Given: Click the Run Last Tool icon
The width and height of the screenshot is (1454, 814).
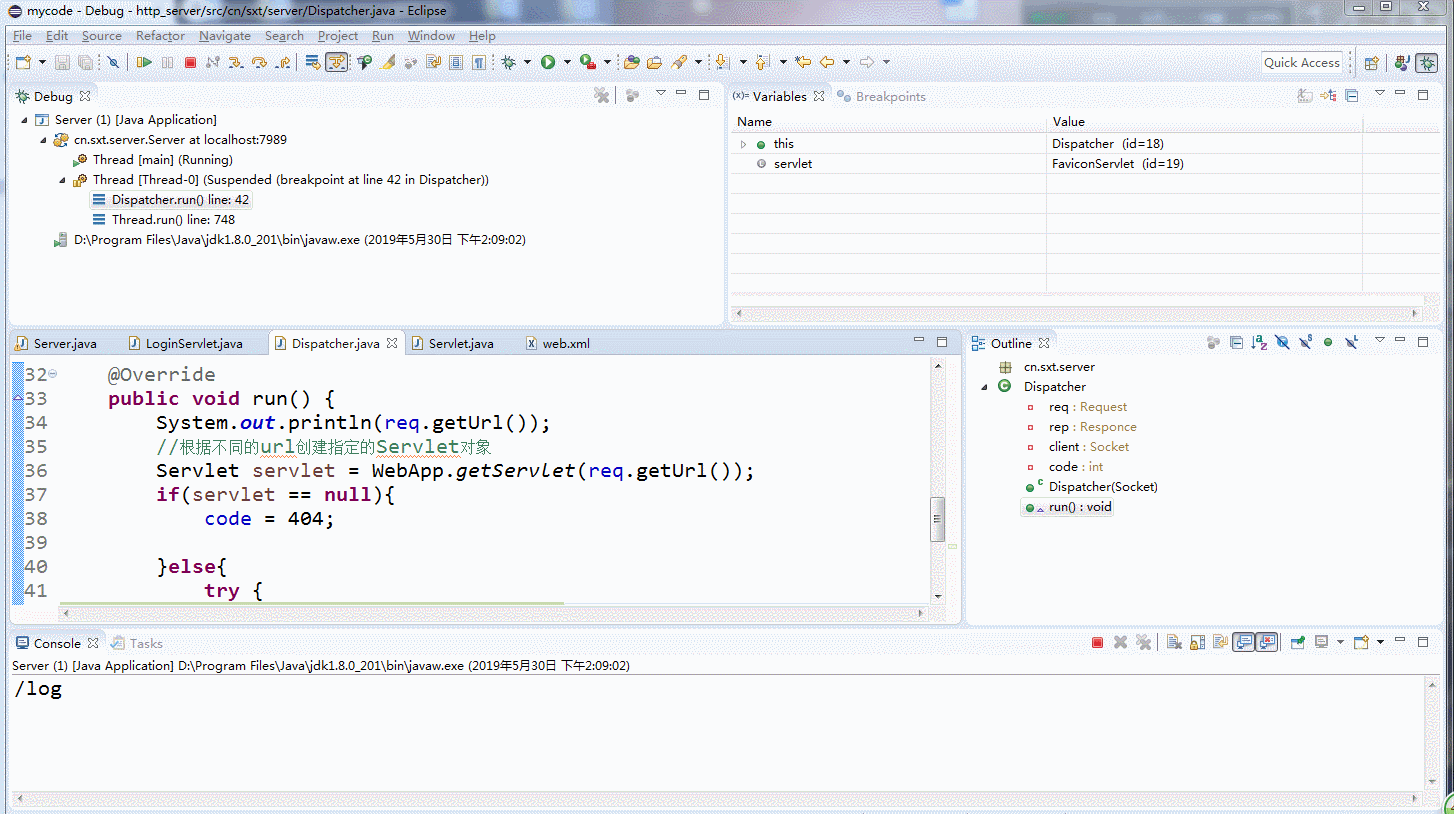Looking at the screenshot, I should (588, 62).
